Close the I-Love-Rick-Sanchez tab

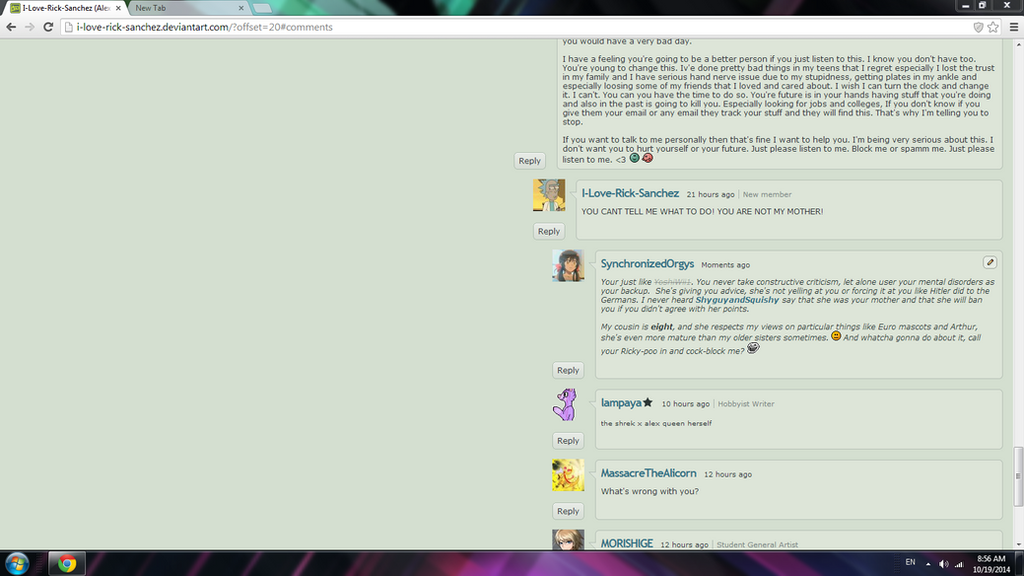click(118, 8)
